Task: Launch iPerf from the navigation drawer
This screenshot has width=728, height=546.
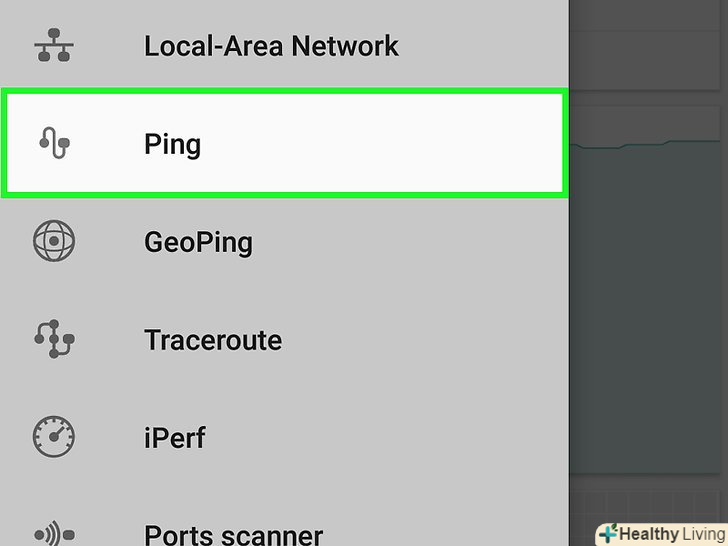Action: tap(176, 437)
